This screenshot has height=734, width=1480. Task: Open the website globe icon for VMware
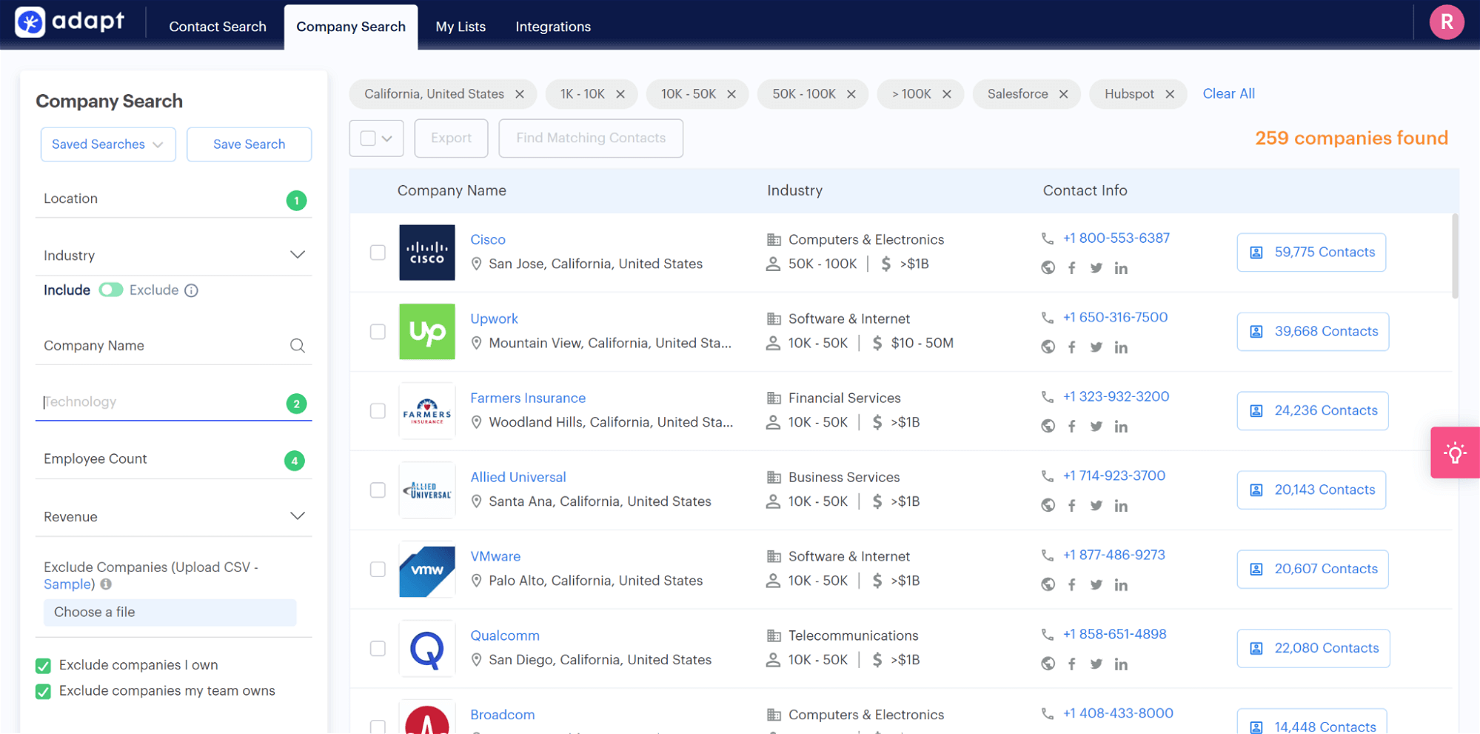coord(1047,584)
